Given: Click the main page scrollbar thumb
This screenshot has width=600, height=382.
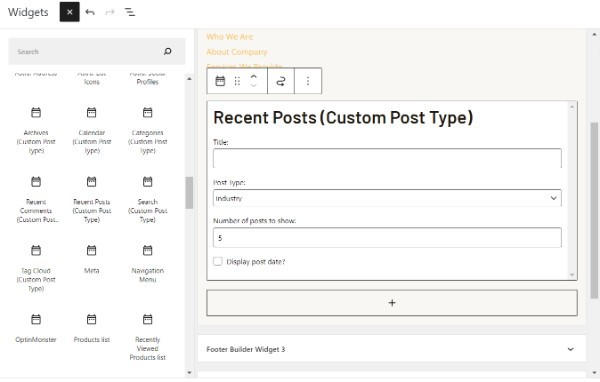Looking at the screenshot, I should click(x=594, y=210).
